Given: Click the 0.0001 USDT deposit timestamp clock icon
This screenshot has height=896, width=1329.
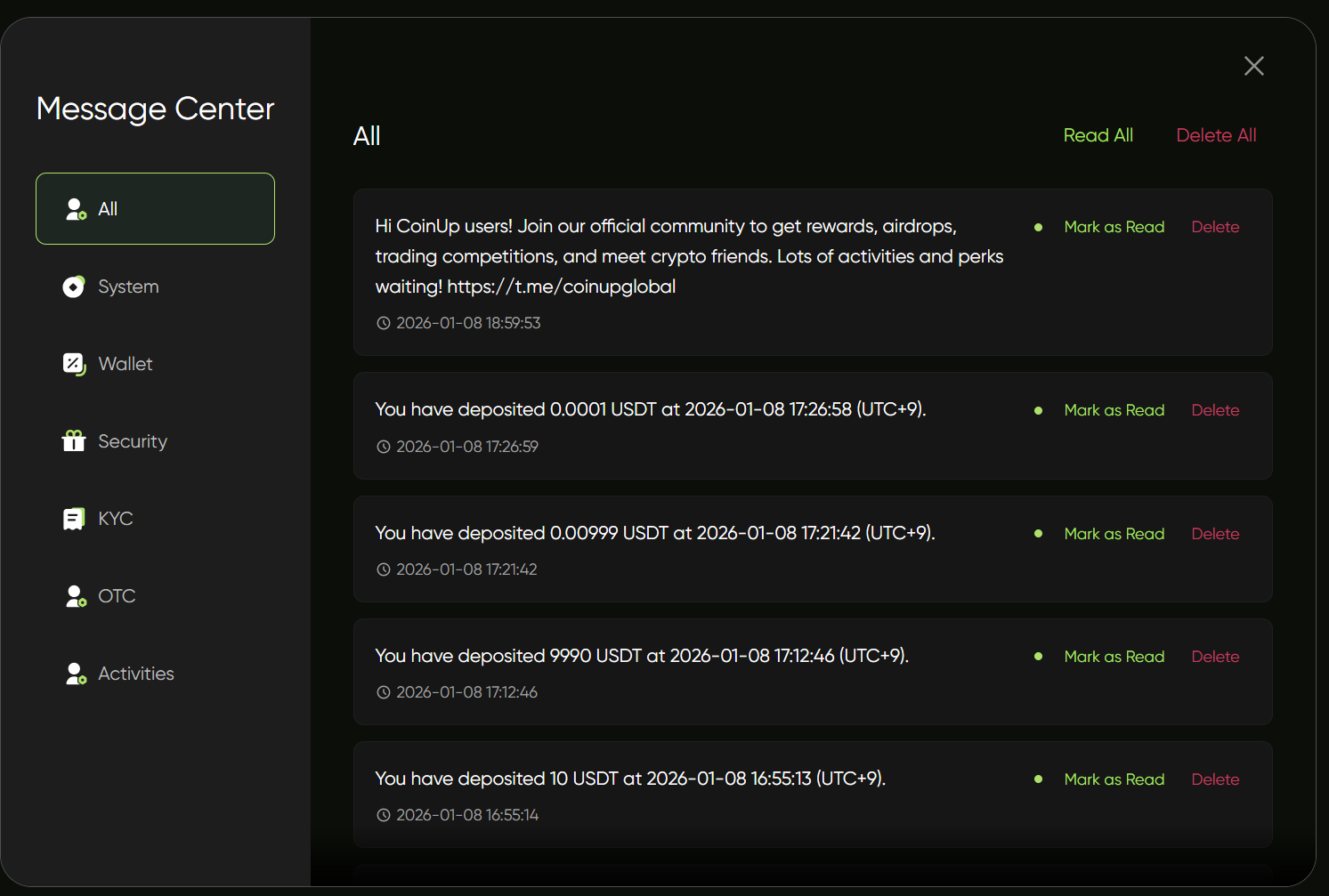Looking at the screenshot, I should [384, 447].
